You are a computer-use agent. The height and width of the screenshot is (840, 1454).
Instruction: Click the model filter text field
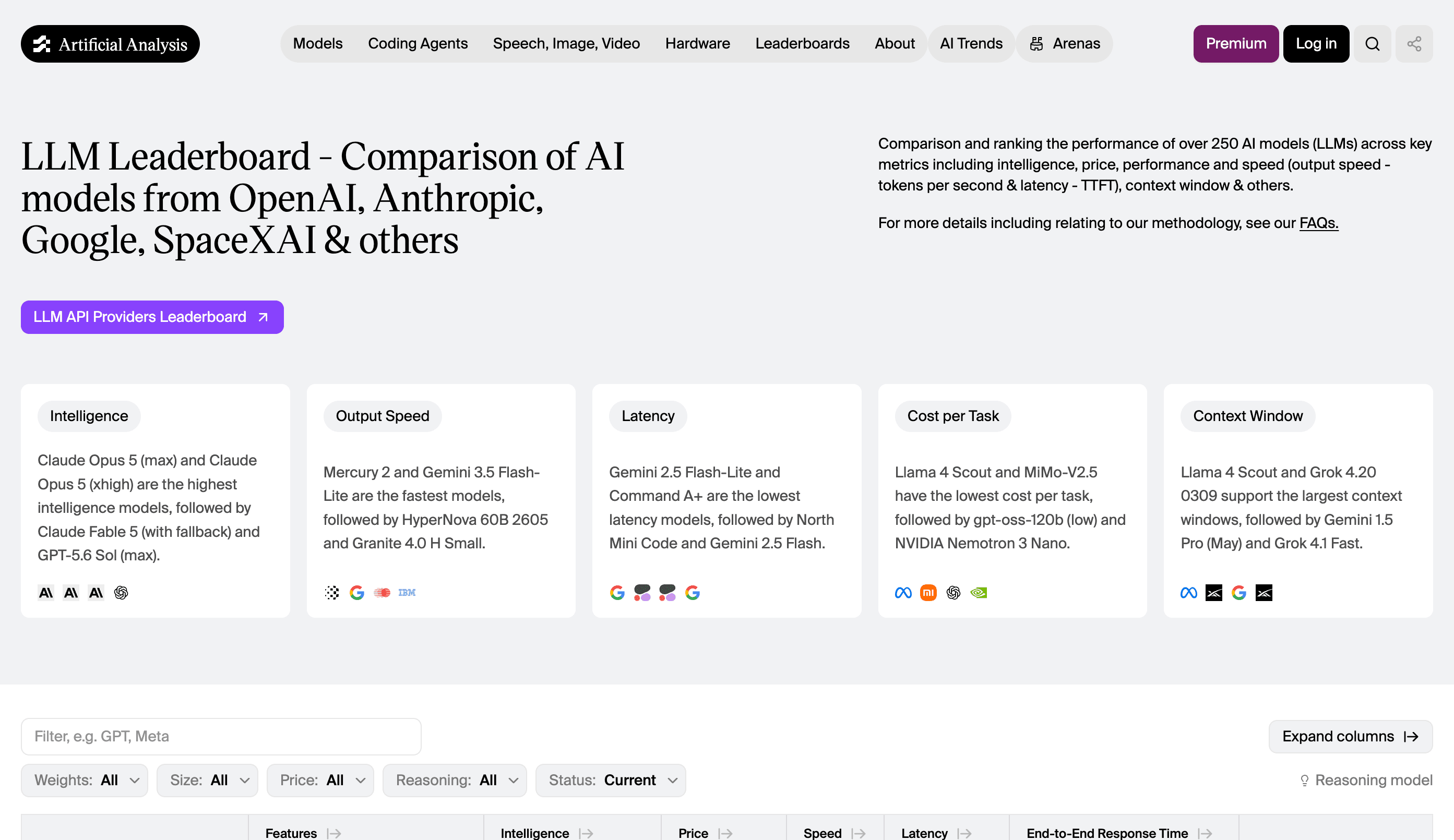(x=221, y=736)
